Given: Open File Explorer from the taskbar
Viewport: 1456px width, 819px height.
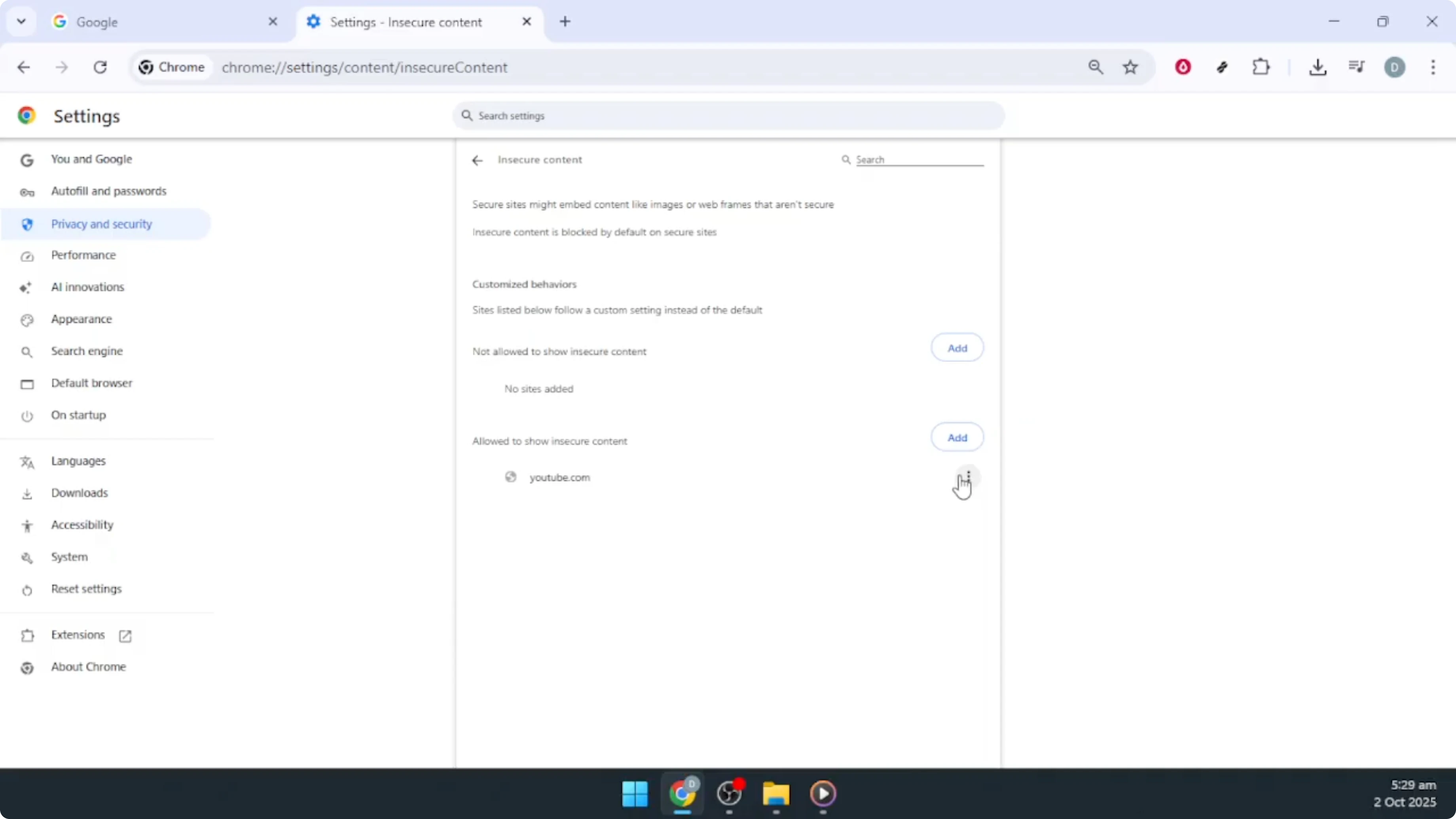Looking at the screenshot, I should pos(775,795).
